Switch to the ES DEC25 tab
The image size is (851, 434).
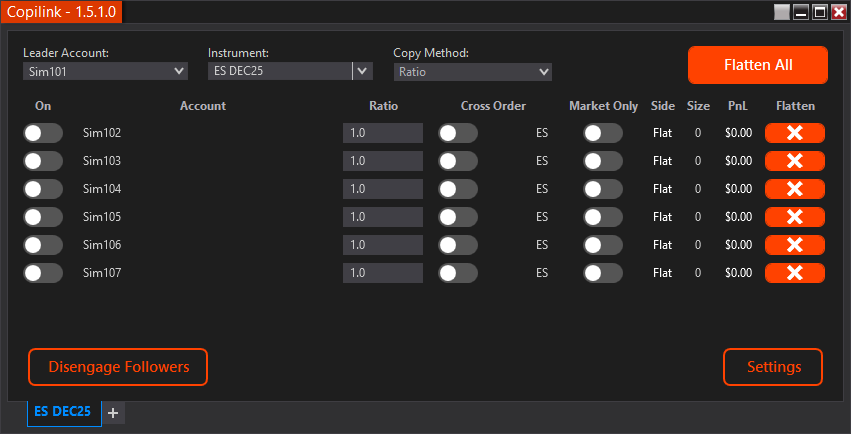(x=63, y=411)
